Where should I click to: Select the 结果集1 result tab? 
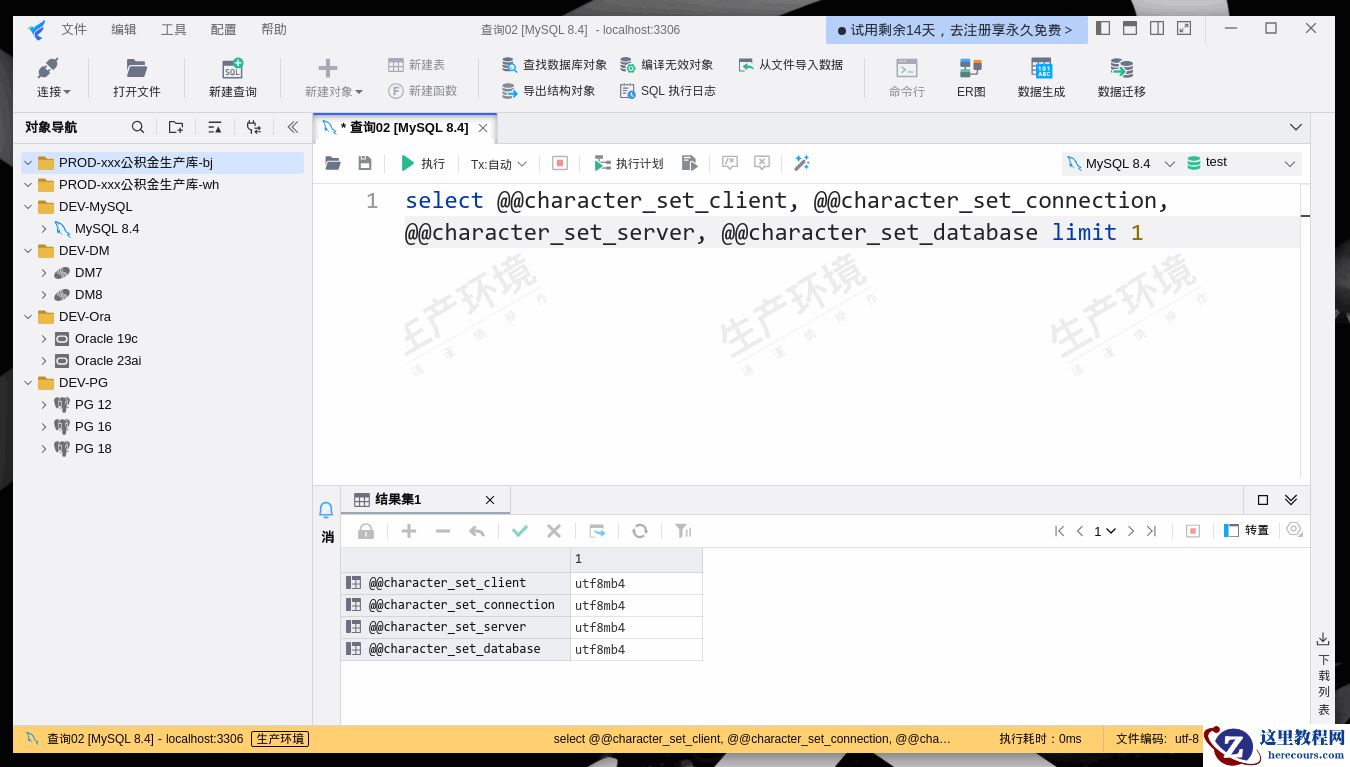pyautogui.click(x=397, y=500)
